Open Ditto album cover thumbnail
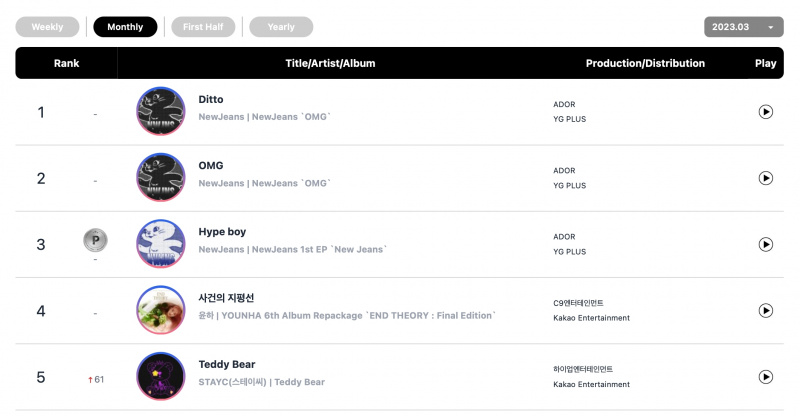This screenshot has height=416, width=800. (x=161, y=111)
